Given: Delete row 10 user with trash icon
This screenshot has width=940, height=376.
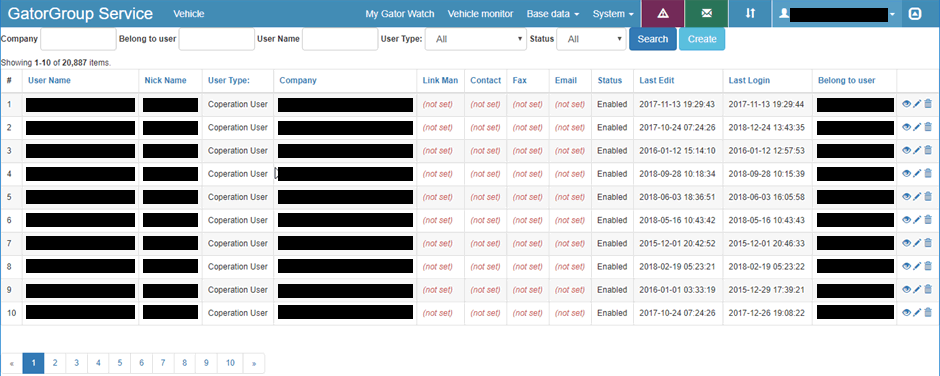Looking at the screenshot, I should click(928, 312).
